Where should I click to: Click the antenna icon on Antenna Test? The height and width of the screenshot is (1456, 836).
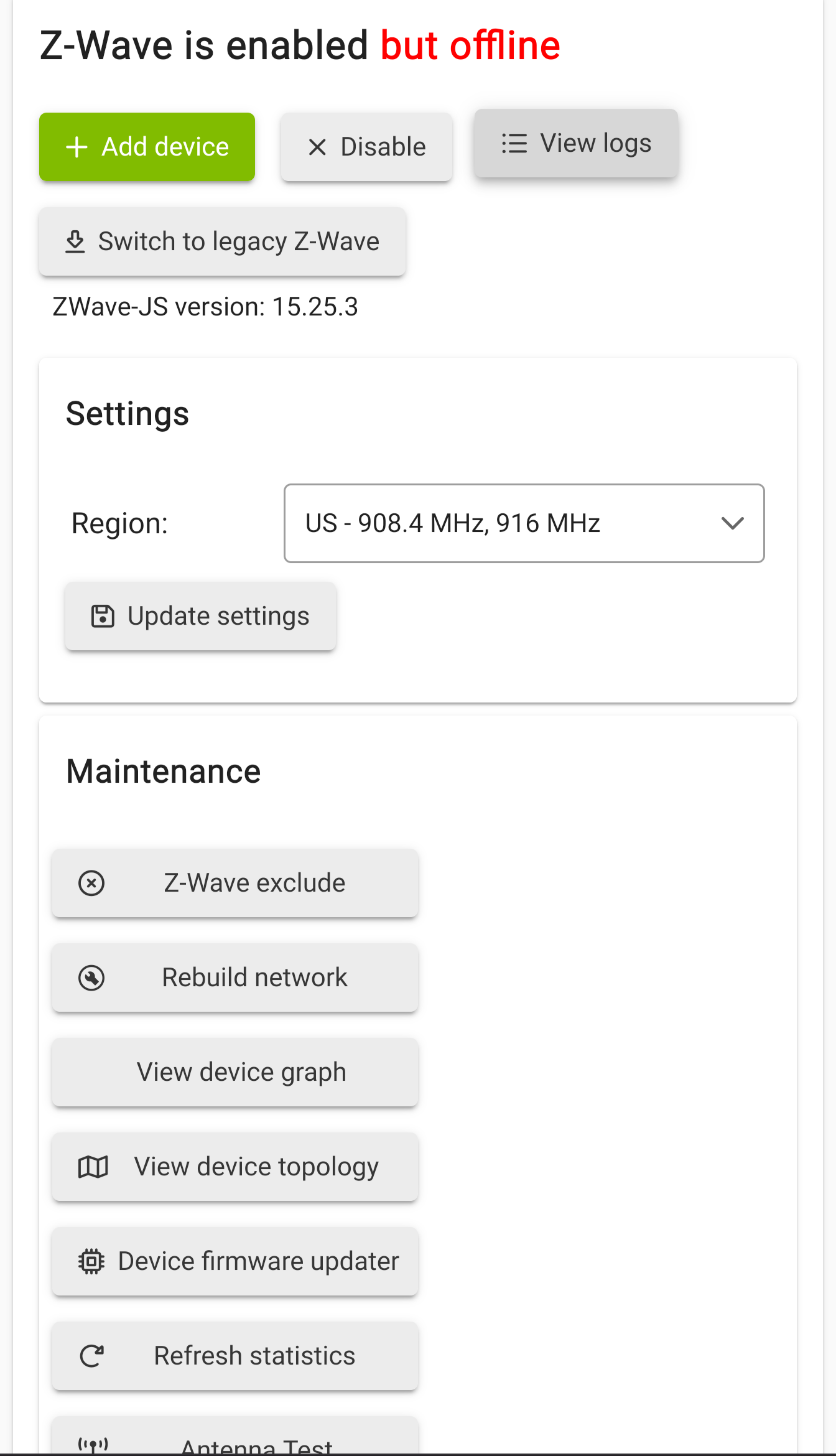coord(93,1445)
